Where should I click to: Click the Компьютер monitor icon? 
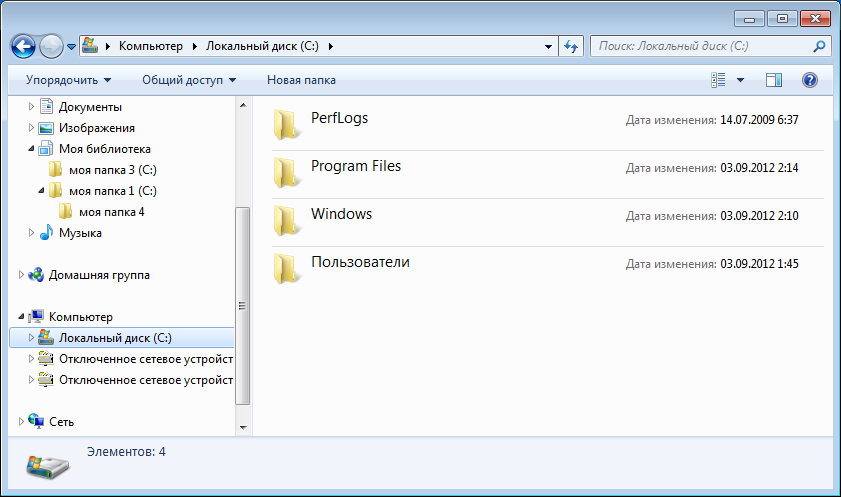[36, 316]
